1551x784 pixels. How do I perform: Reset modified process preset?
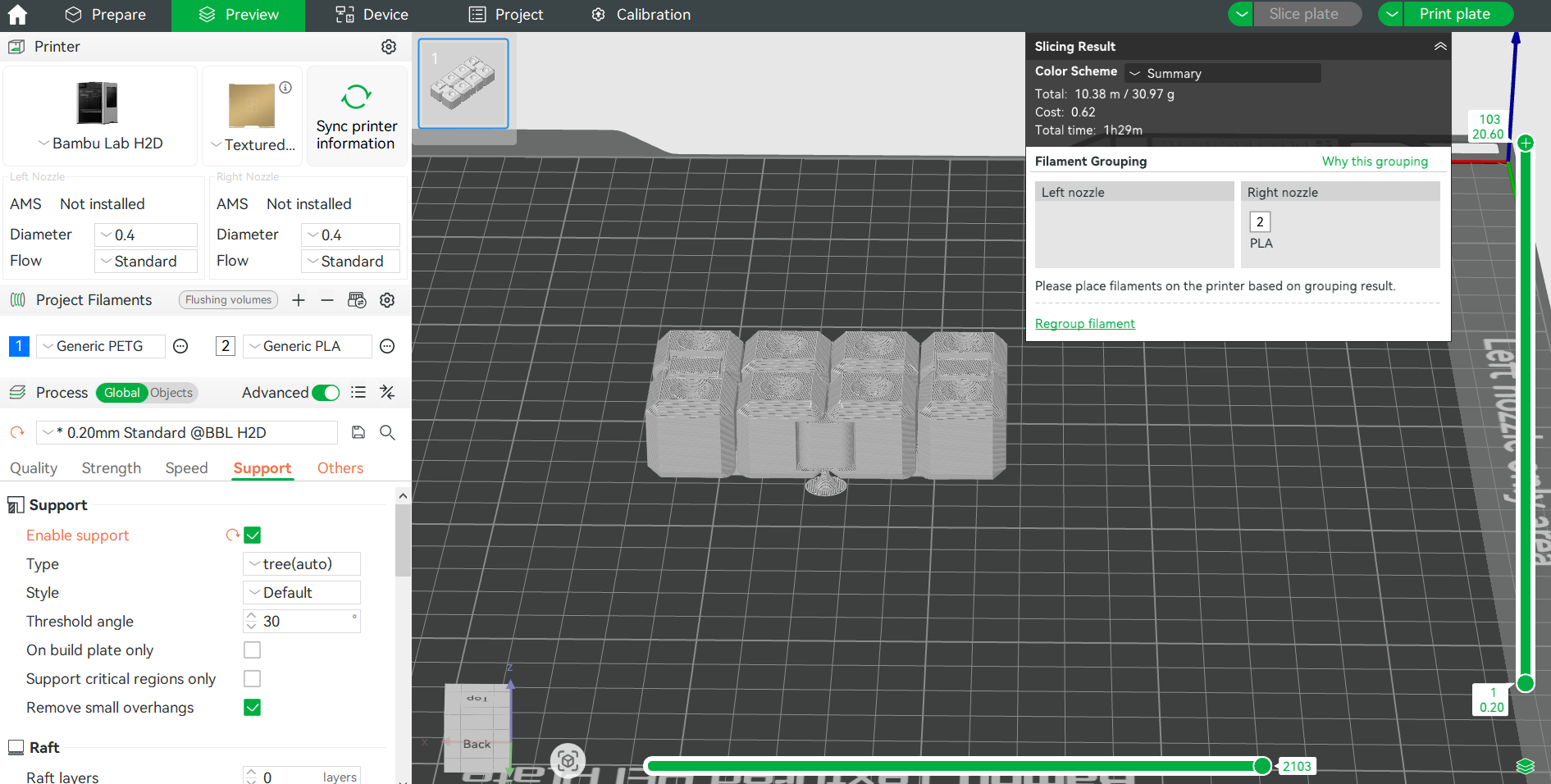(x=17, y=432)
